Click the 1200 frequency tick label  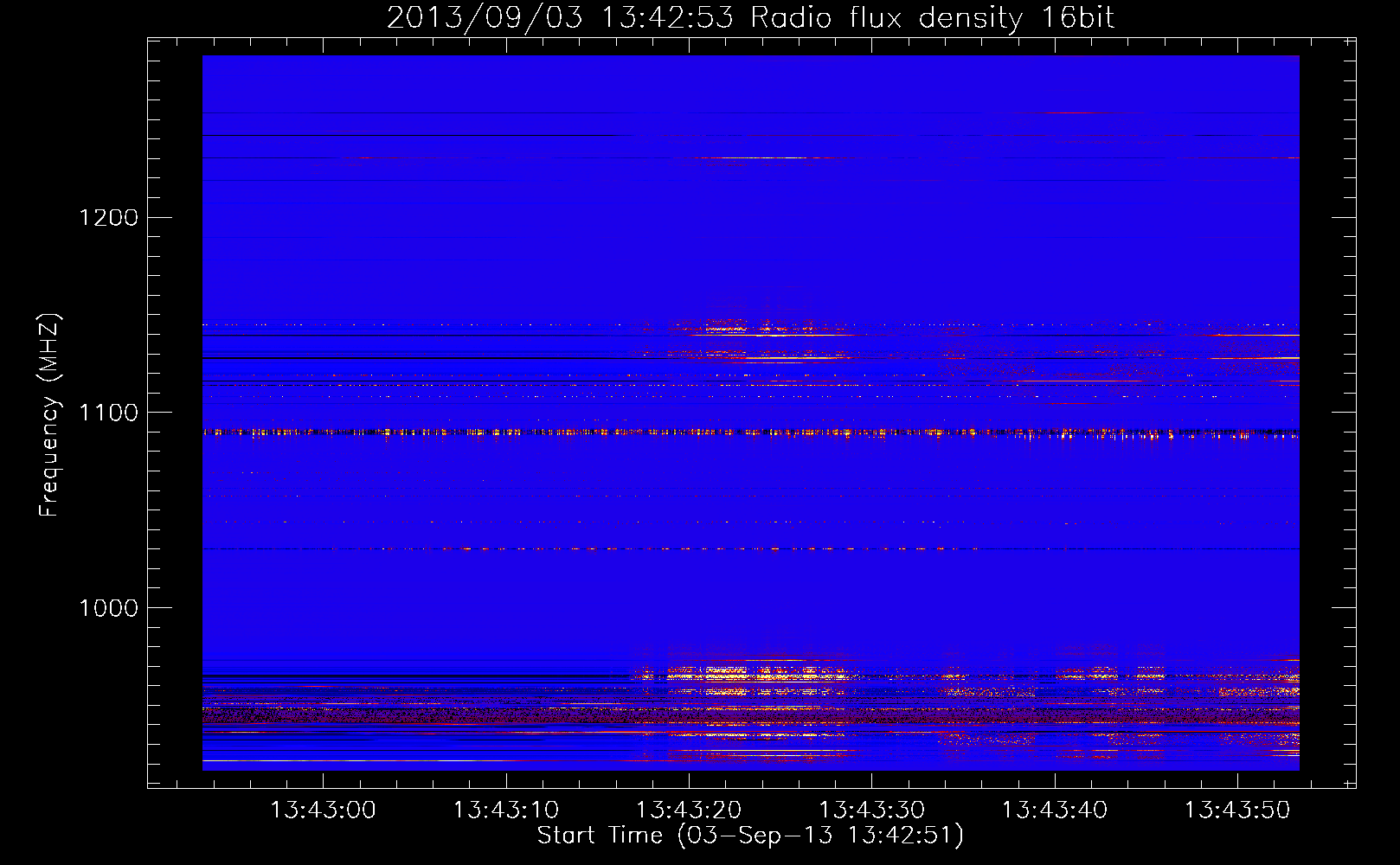click(x=109, y=217)
